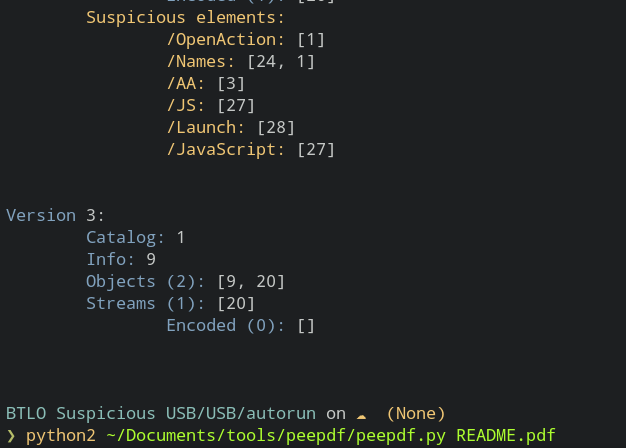Click the /JavaScript: [27] line
Image resolution: width=626 pixels, height=448 pixels.
[x=250, y=150]
